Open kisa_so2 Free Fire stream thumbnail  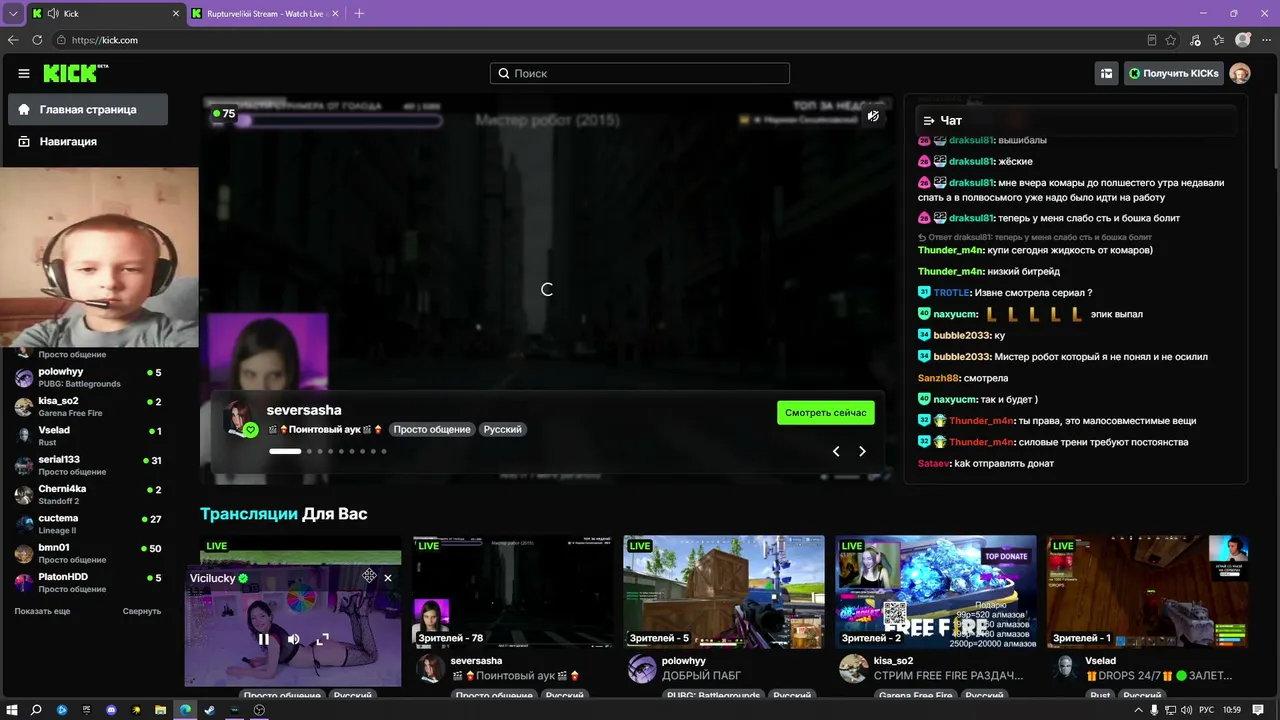pos(936,592)
